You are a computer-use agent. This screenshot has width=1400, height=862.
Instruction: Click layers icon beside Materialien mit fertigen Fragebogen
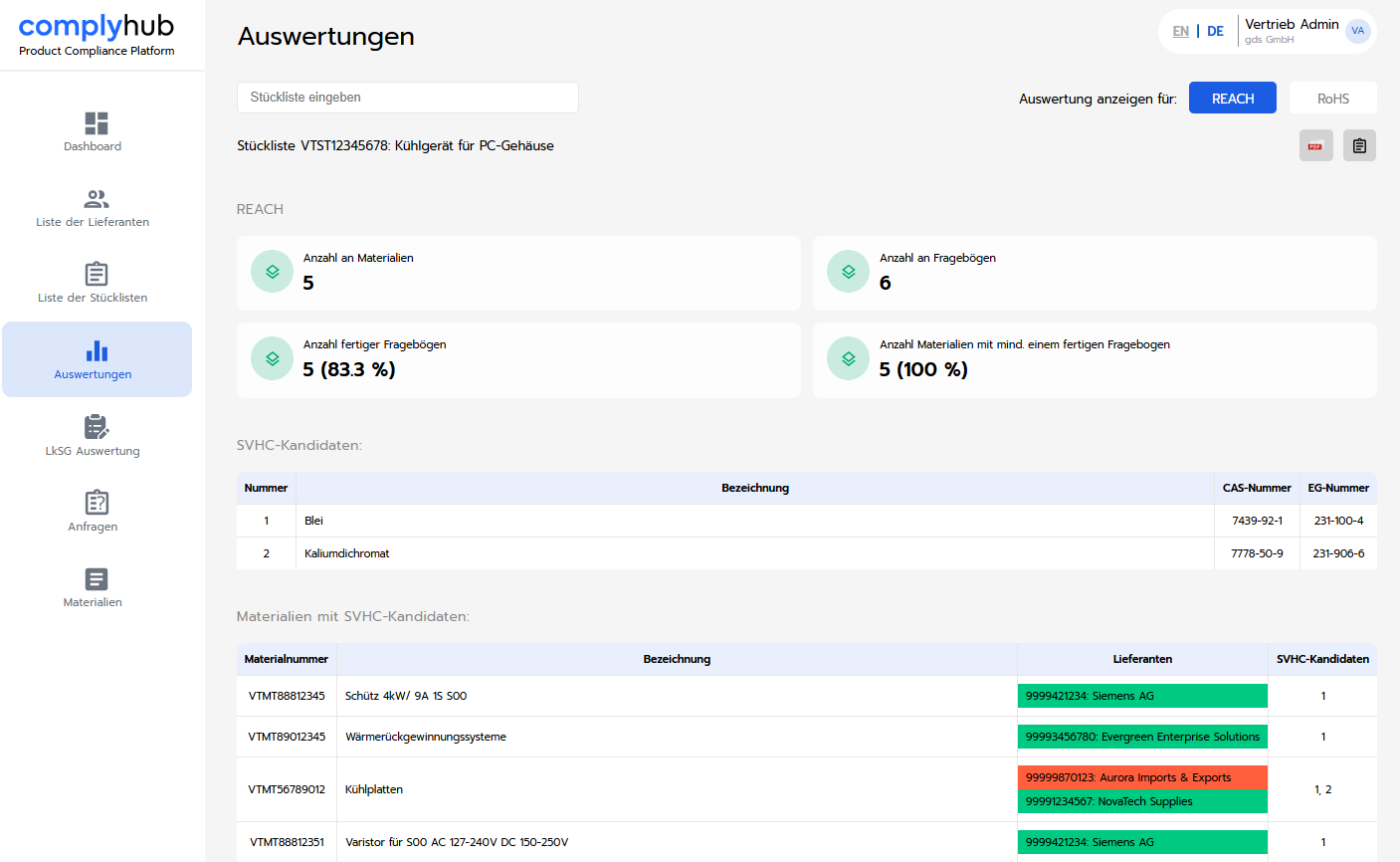pyautogui.click(x=848, y=358)
